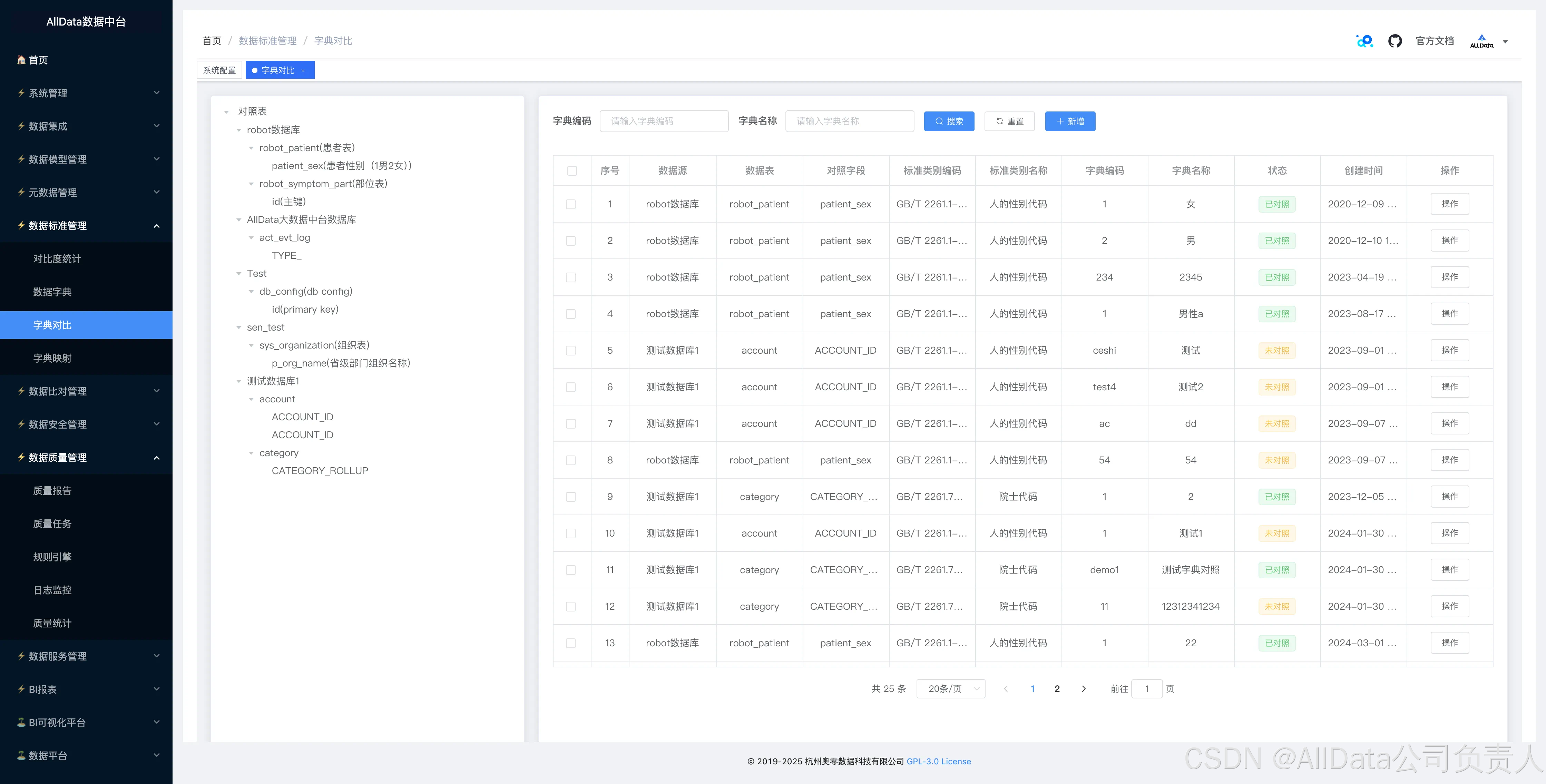Click the 字典编码 input field
This screenshot has width=1546, height=784.
[x=664, y=121]
